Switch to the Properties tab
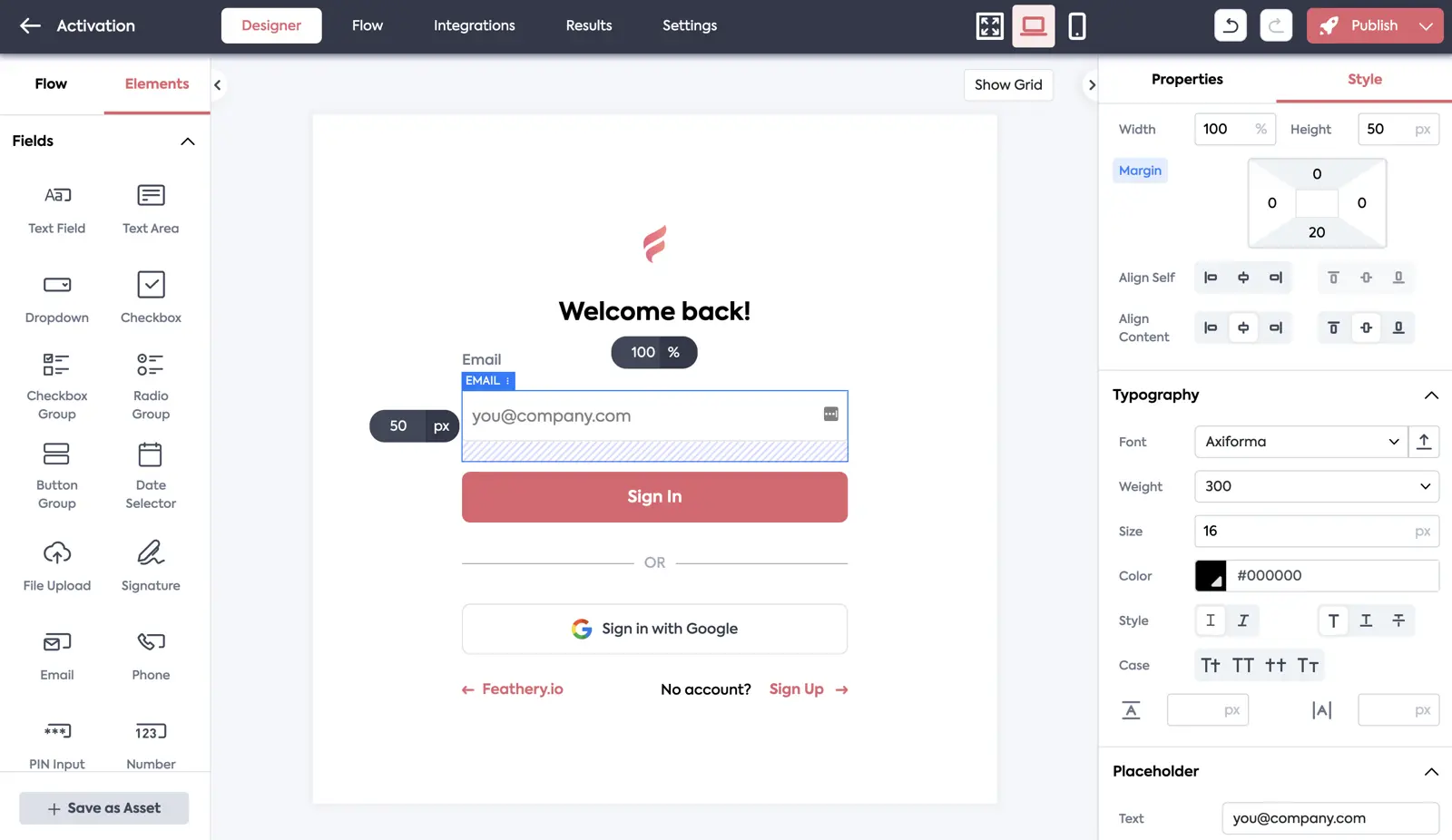Image resolution: width=1452 pixels, height=840 pixels. (x=1187, y=79)
